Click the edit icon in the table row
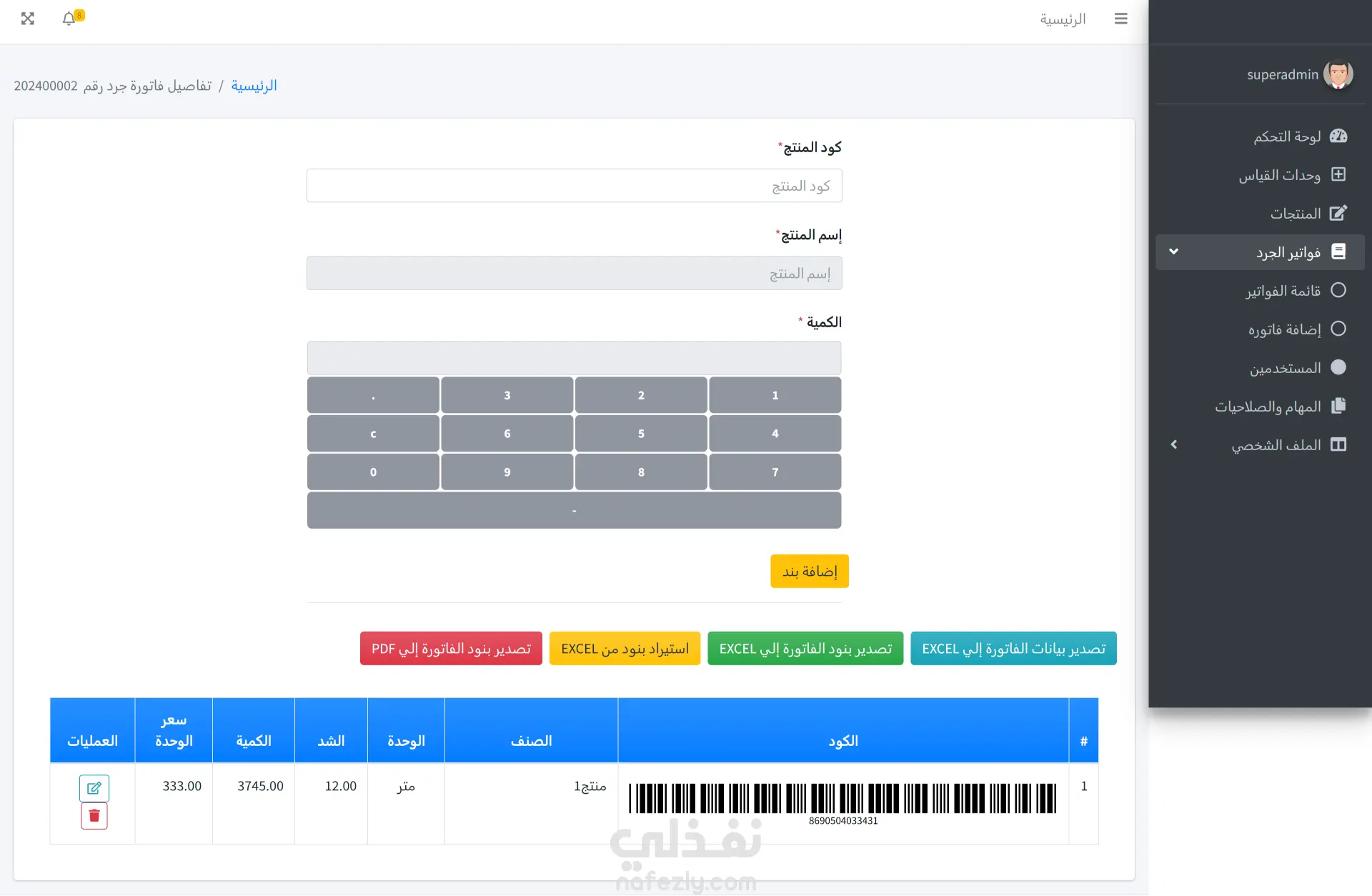1372x896 pixels. (94, 788)
